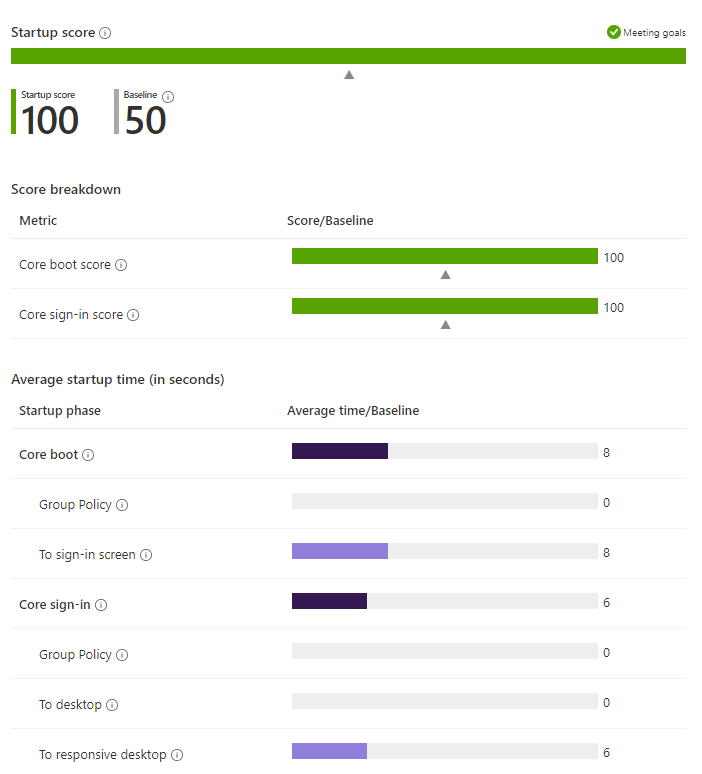Click the Startup score value 100
This screenshot has height=774, width=702.
tap(50, 120)
